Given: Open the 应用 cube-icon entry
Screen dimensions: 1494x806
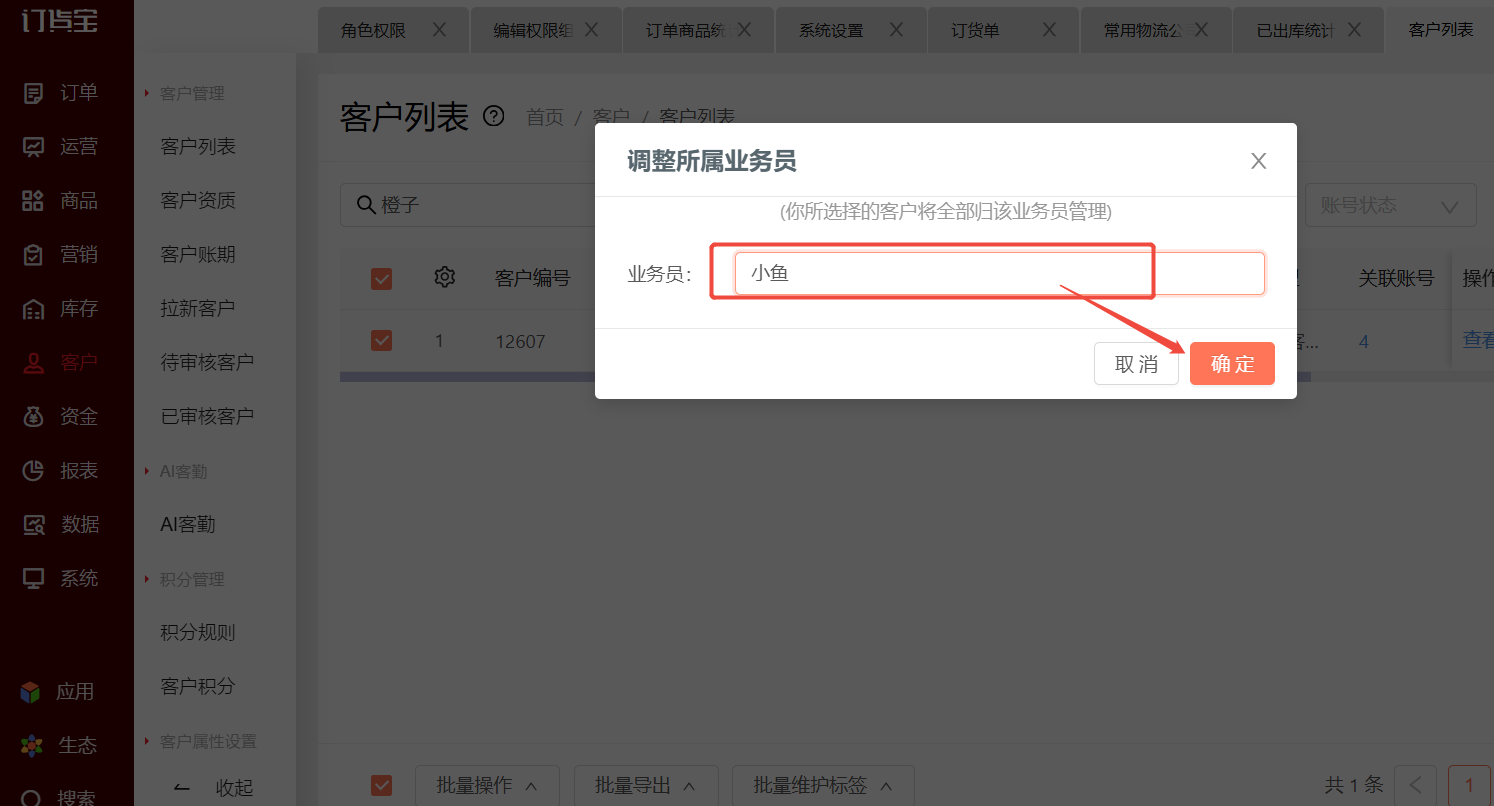Looking at the screenshot, I should point(58,692).
